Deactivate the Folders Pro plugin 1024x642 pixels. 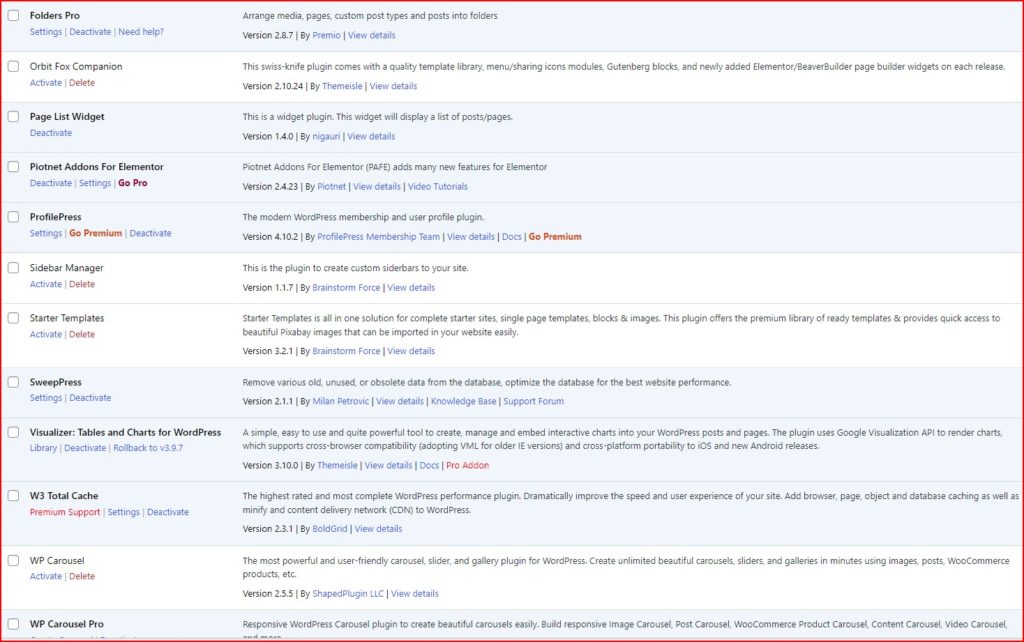(x=90, y=31)
